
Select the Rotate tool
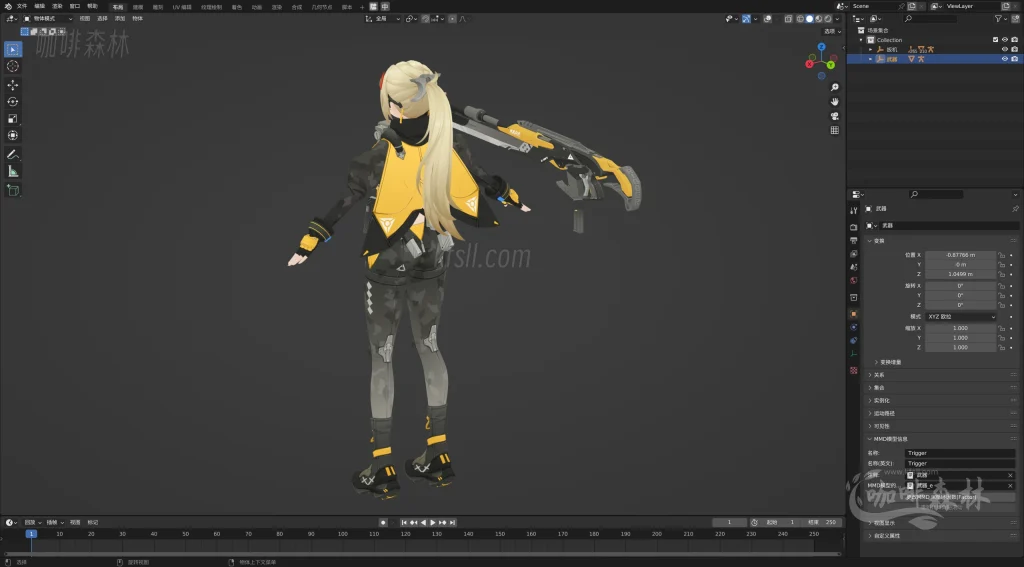[x=12, y=101]
